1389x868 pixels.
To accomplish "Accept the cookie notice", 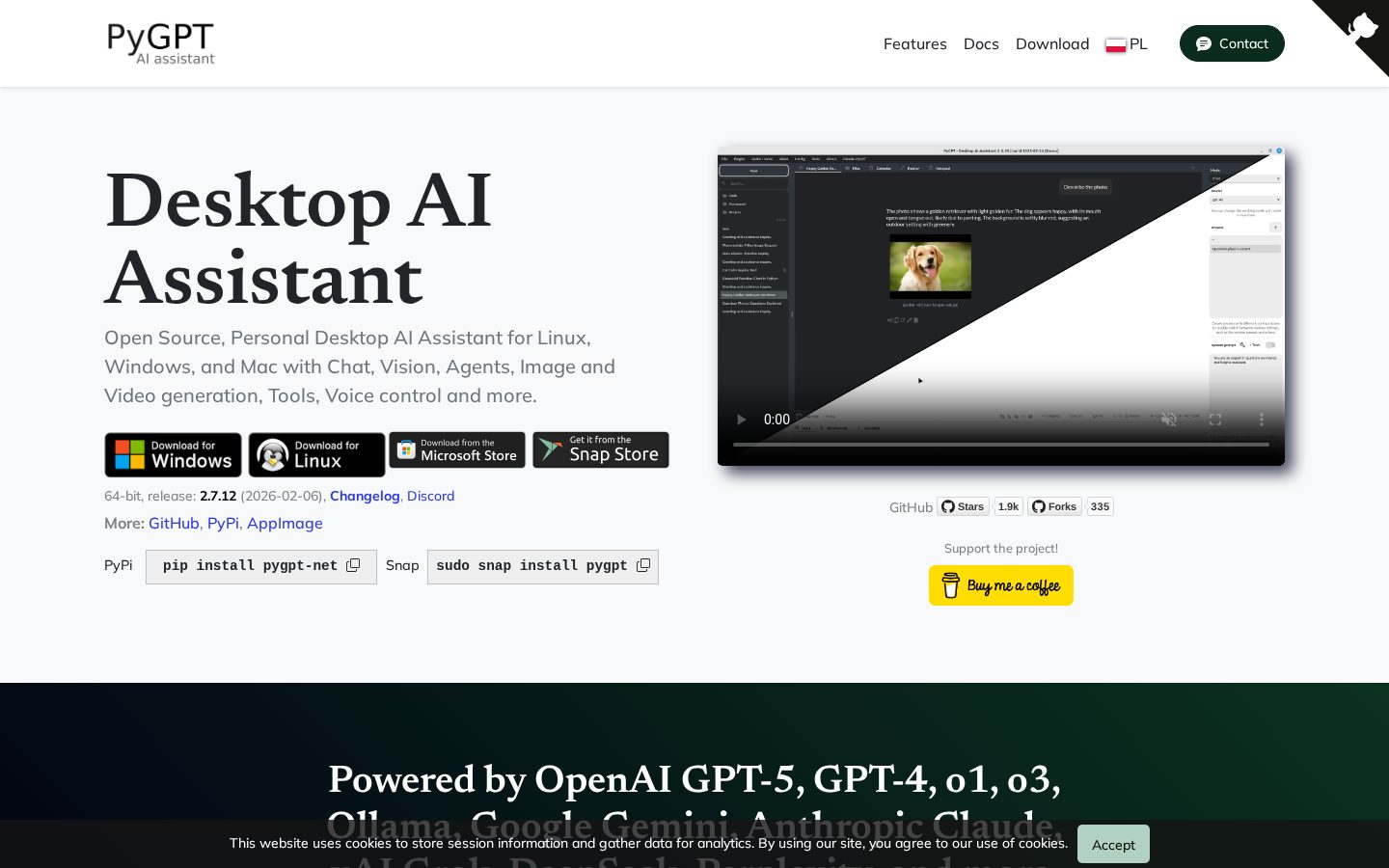I will click(1113, 844).
